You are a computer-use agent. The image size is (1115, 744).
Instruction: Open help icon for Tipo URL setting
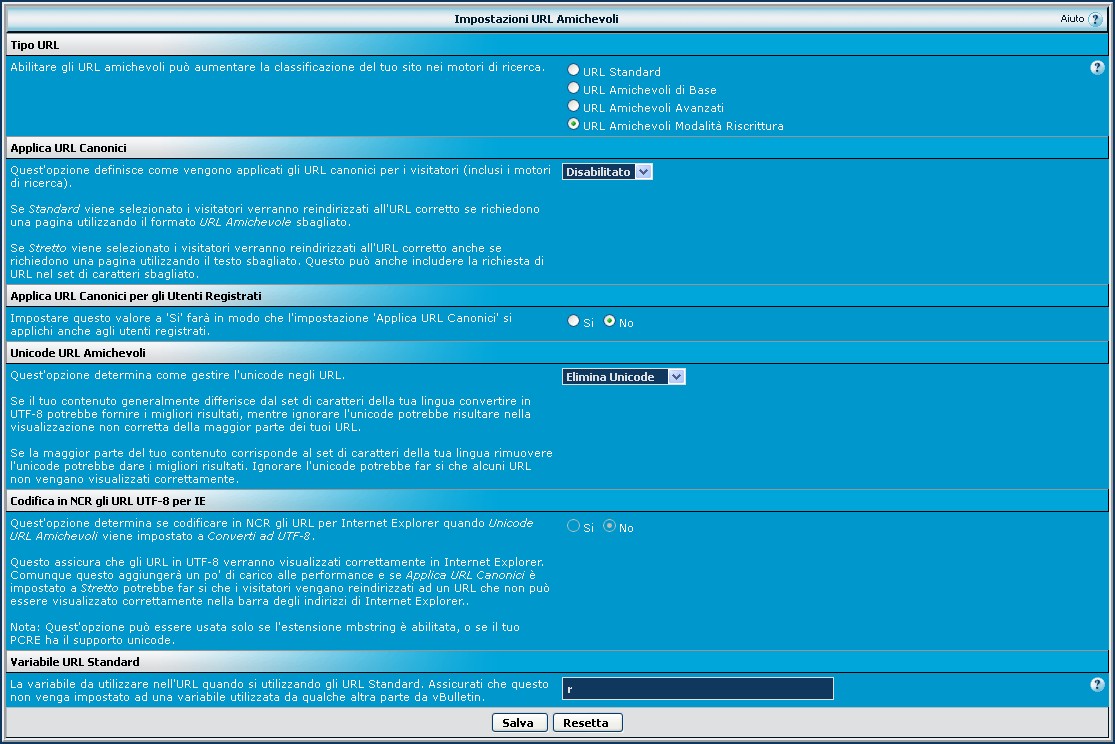[1097, 68]
